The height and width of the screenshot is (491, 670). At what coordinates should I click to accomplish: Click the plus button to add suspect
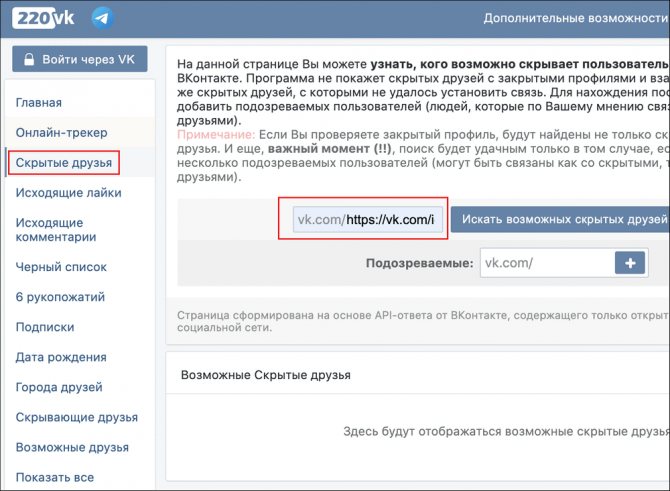(630, 263)
